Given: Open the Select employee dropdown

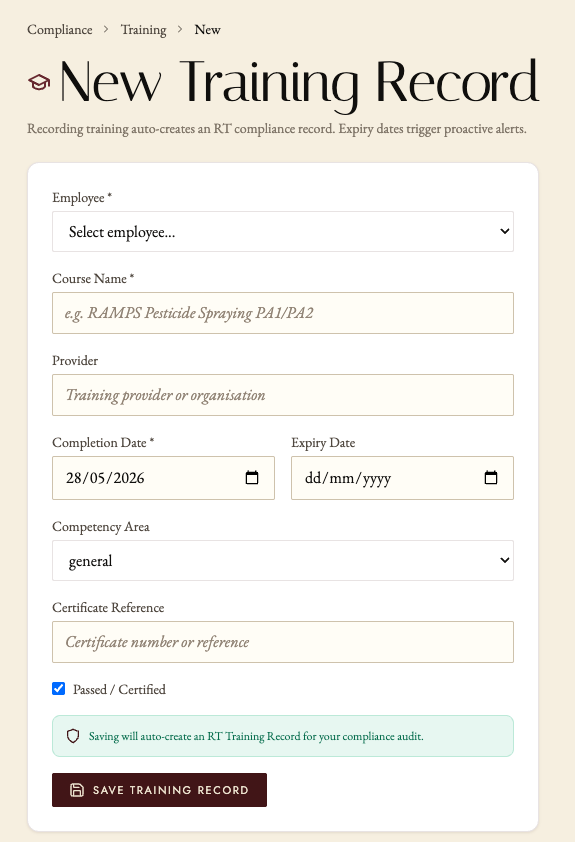Looking at the screenshot, I should (x=283, y=231).
